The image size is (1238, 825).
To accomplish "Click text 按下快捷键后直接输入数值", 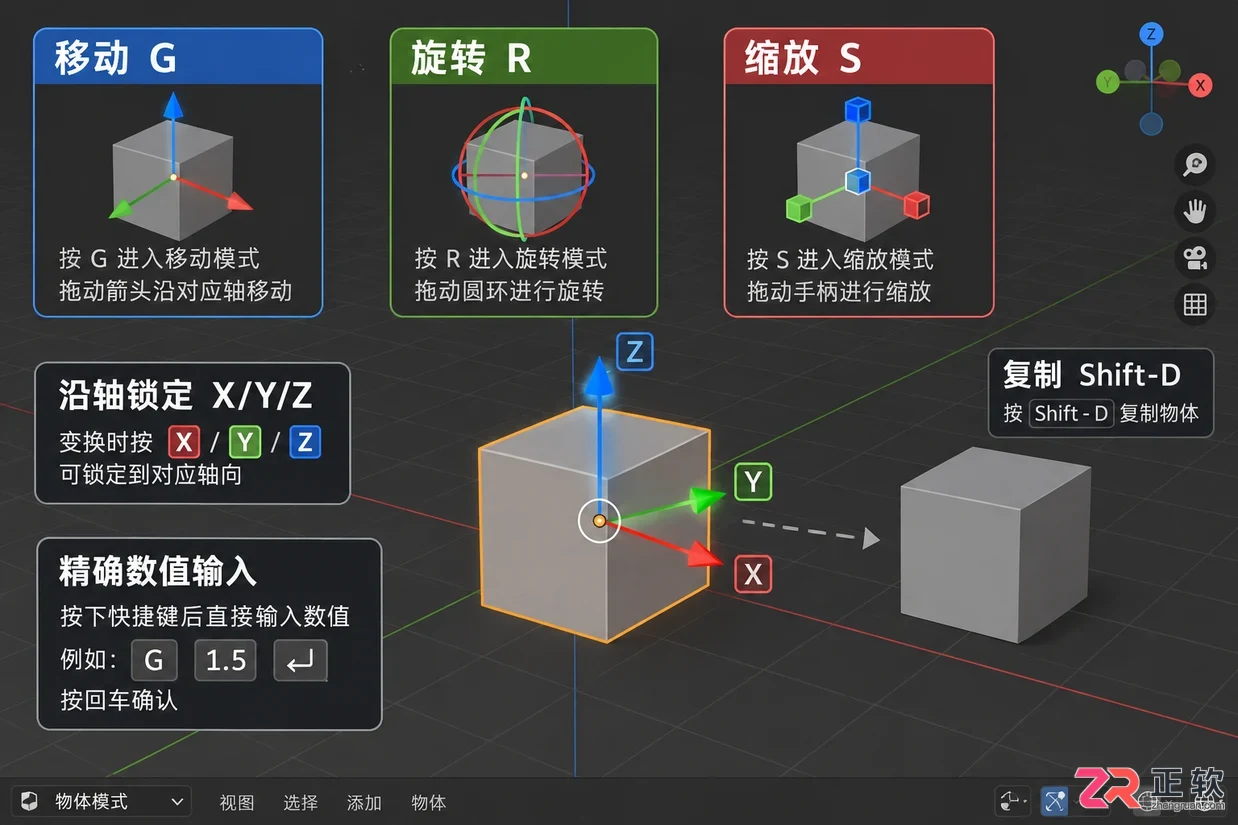I will pyautogui.click(x=204, y=616).
